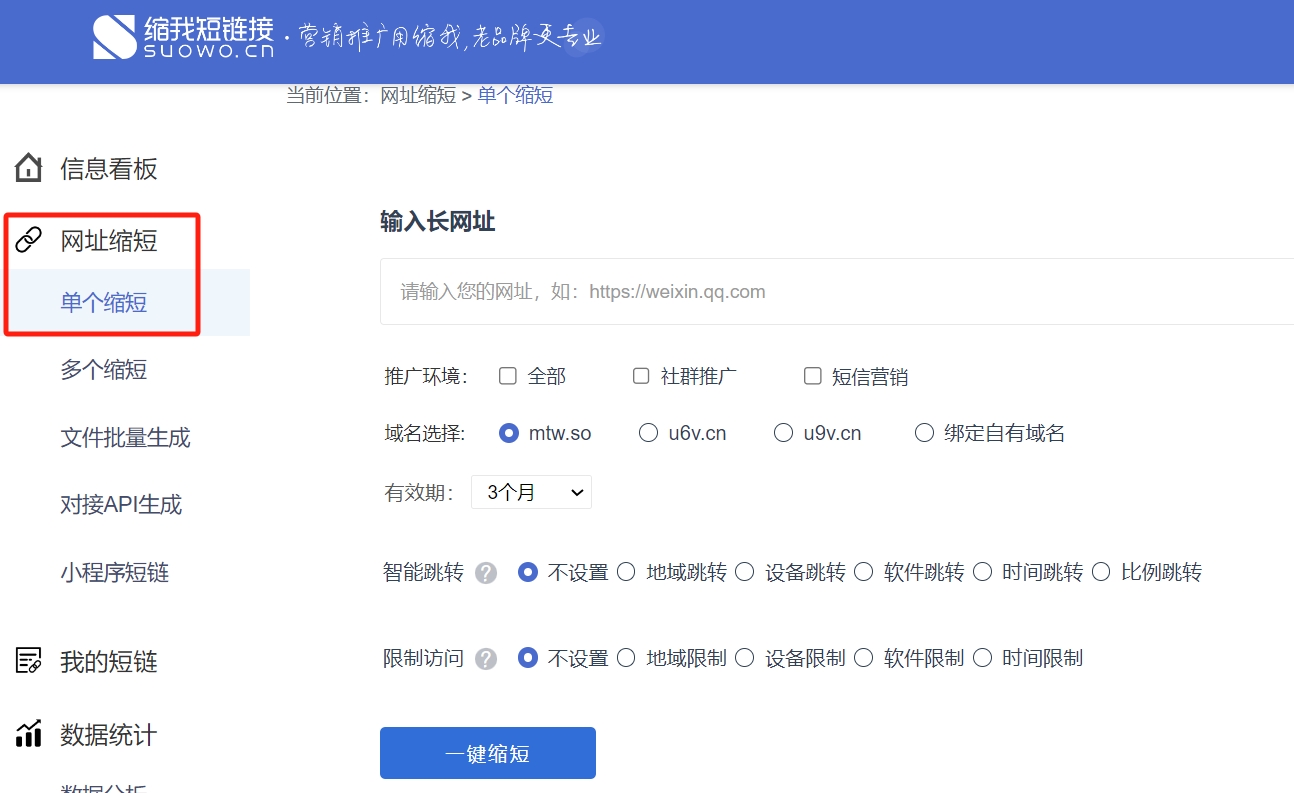The height and width of the screenshot is (793, 1294).
Task: Select the u6v.cn domain radio button
Action: (649, 433)
